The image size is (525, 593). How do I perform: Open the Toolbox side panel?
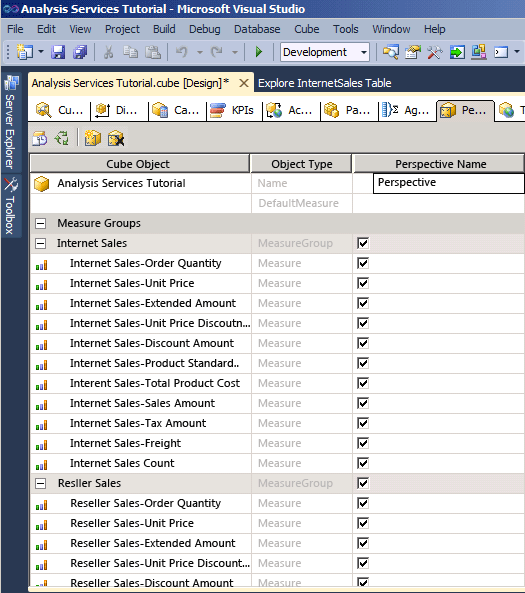[11, 206]
